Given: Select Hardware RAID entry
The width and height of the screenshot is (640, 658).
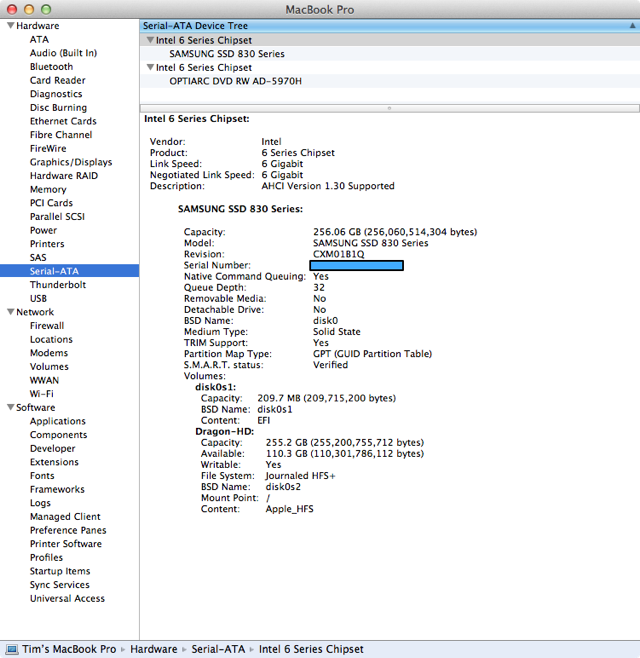Looking at the screenshot, I should [64, 176].
